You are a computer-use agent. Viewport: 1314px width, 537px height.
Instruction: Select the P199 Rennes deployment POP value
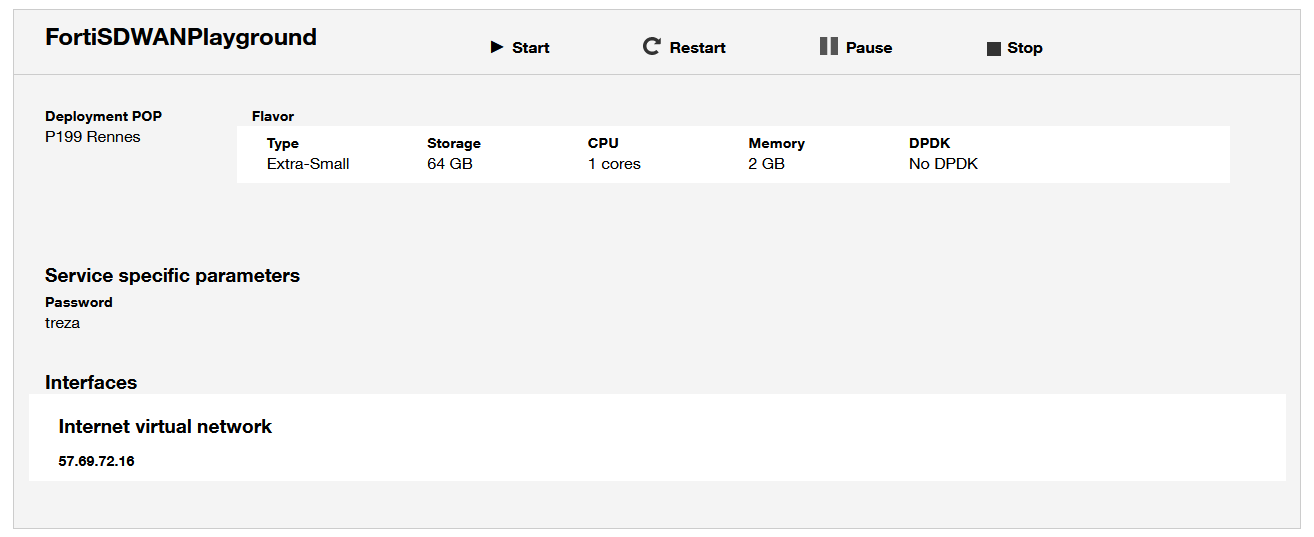(93, 137)
